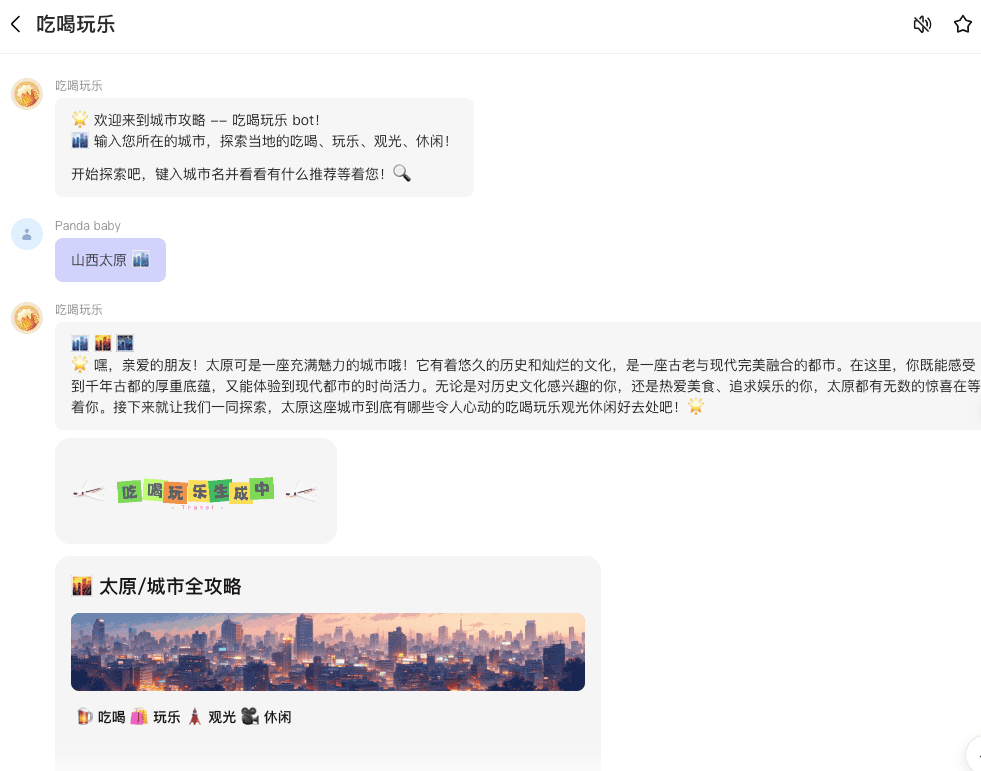Select the 山西太原 user message bubble
The width and height of the screenshot is (981, 771).
point(110,260)
